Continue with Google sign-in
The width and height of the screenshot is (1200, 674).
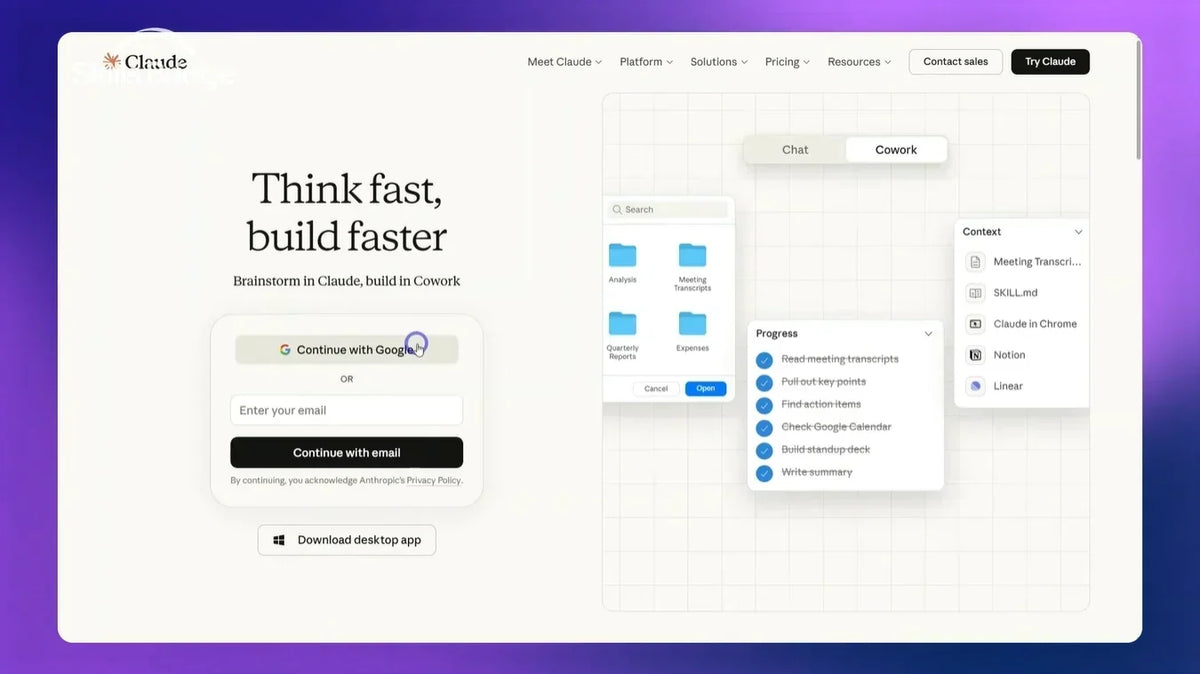point(346,350)
